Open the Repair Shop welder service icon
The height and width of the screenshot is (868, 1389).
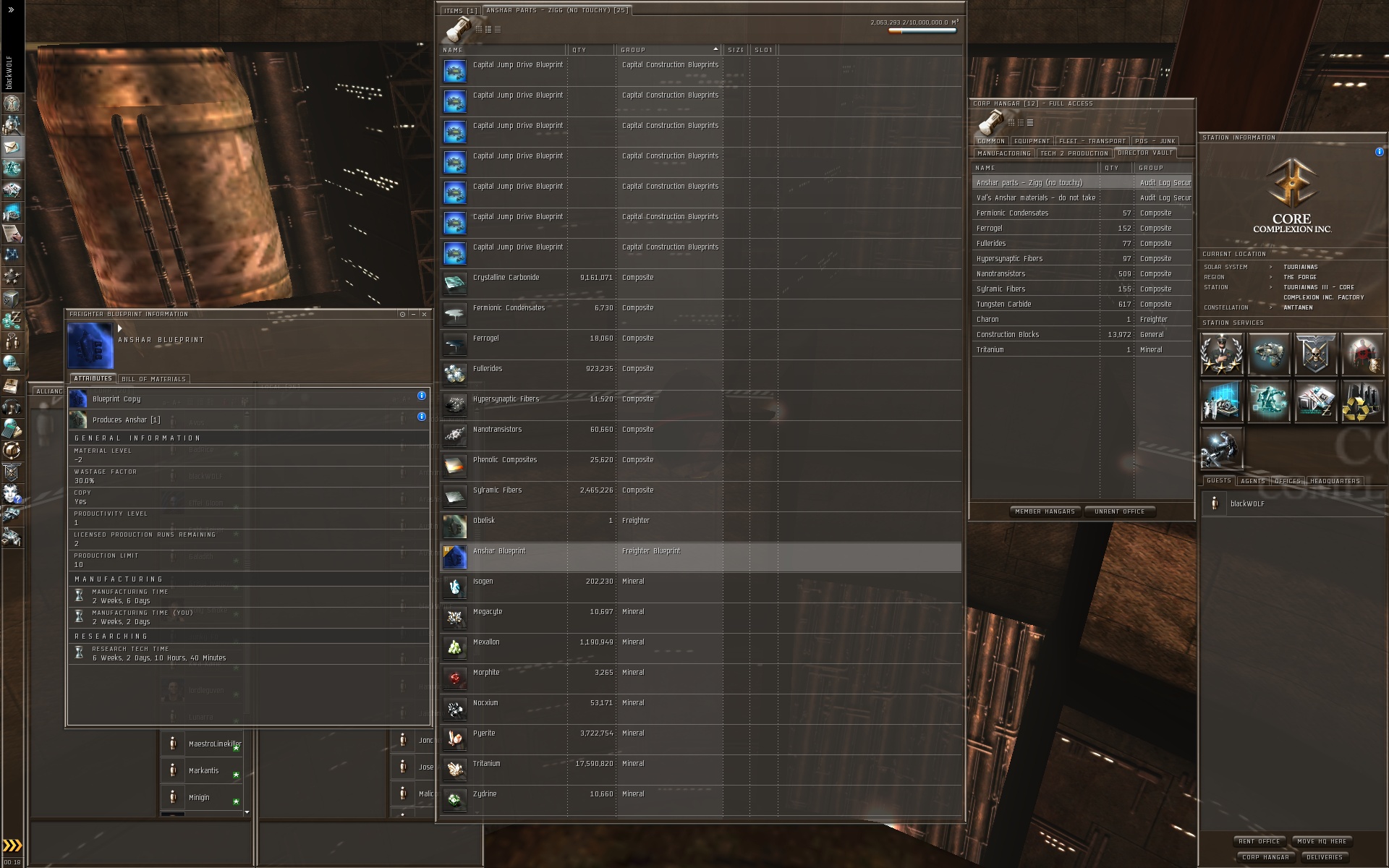[x=1221, y=448]
